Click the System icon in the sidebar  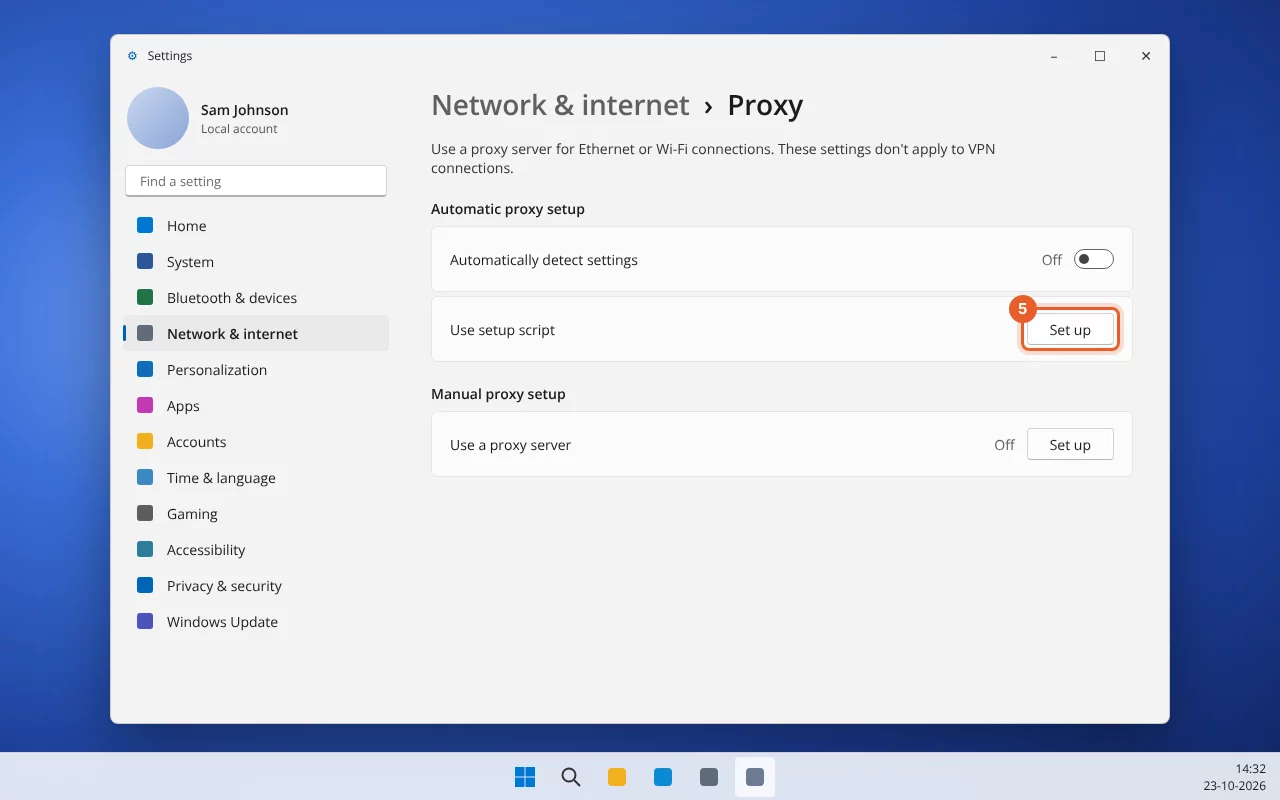coord(145,262)
